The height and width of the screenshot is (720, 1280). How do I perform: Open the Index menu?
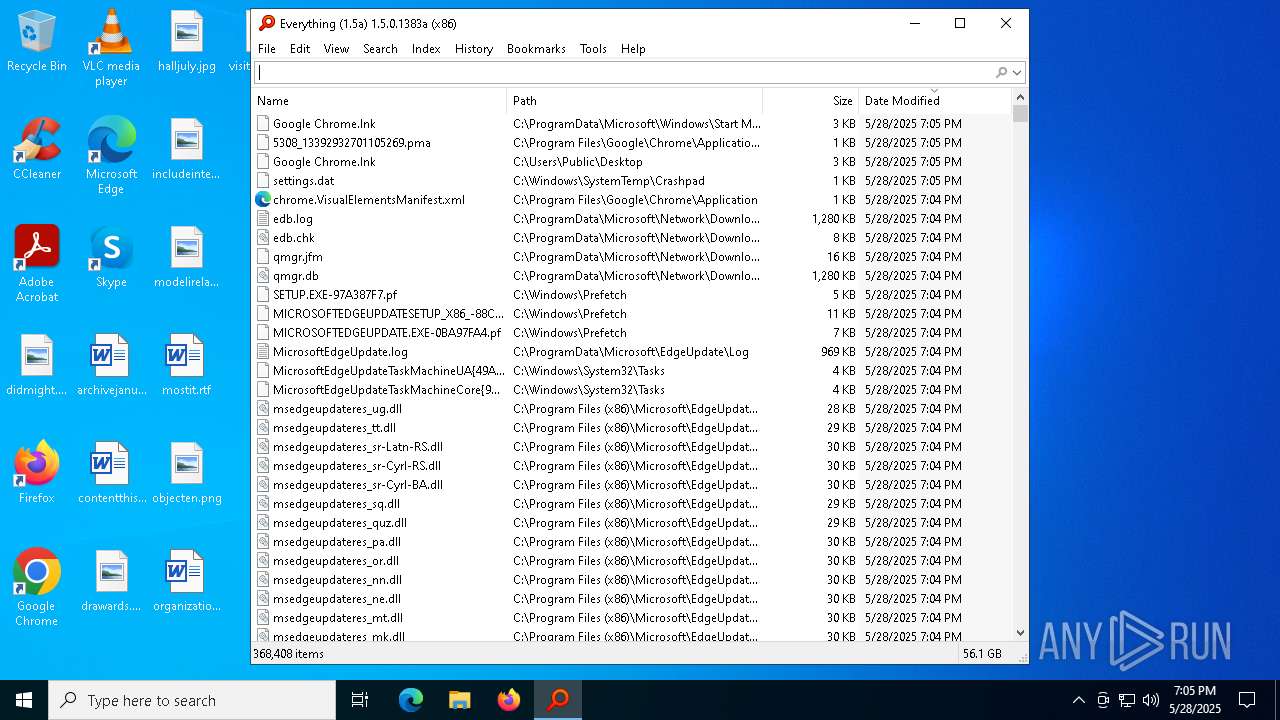[426, 48]
